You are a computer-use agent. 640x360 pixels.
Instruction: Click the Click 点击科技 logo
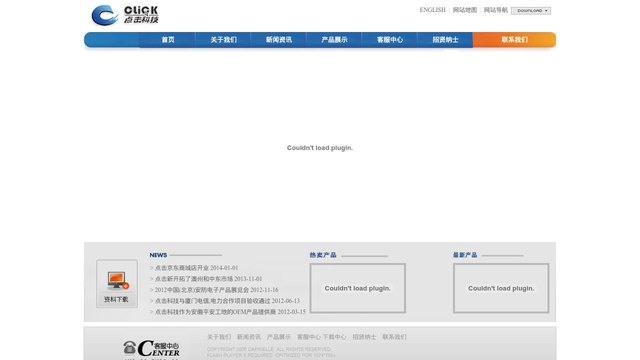125,15
